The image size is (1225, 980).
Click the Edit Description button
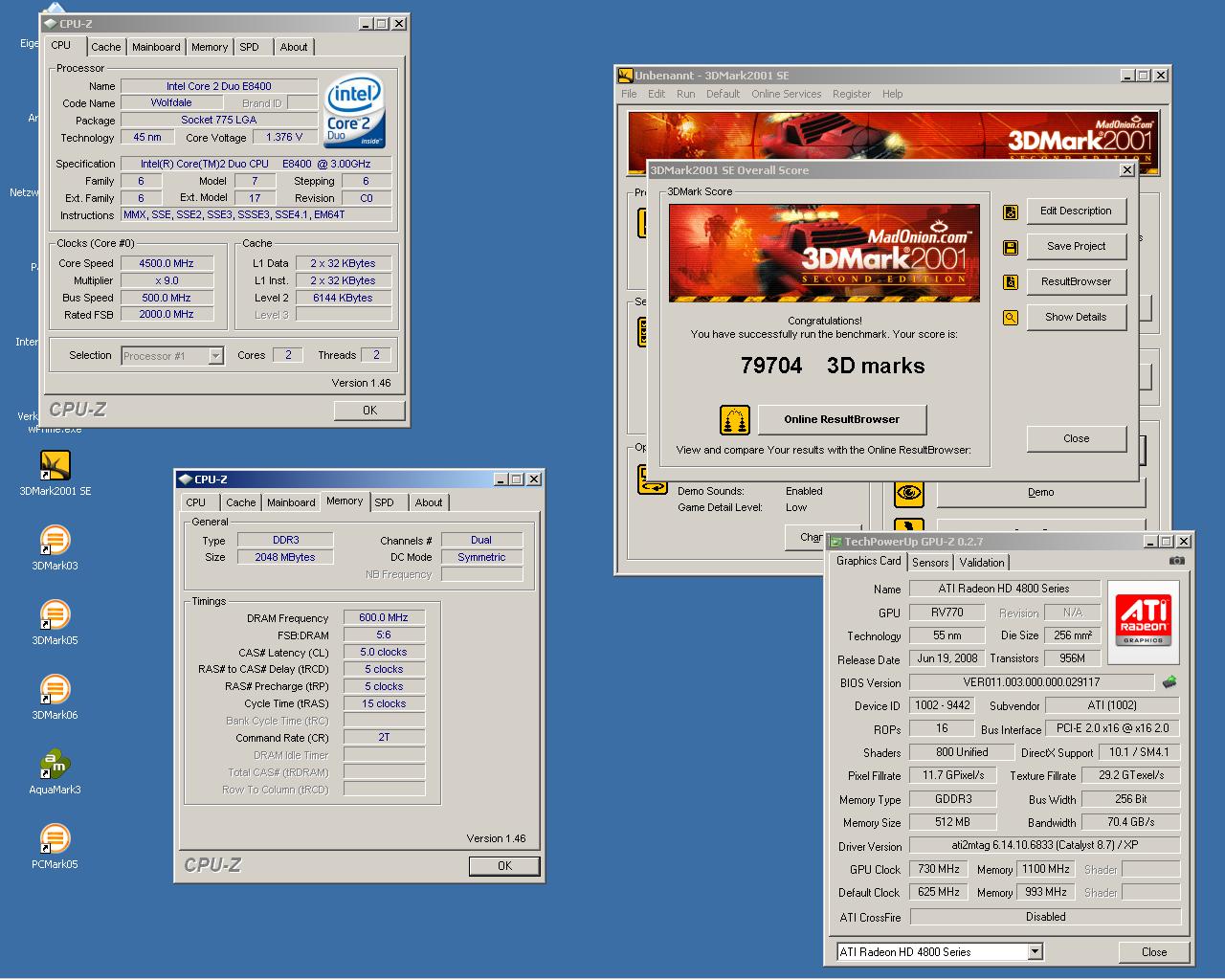pos(1076,212)
